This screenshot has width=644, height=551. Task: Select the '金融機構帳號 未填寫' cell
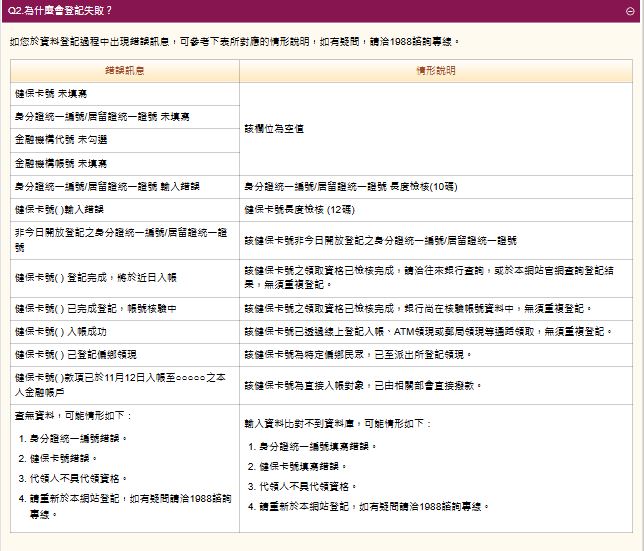[125, 164]
